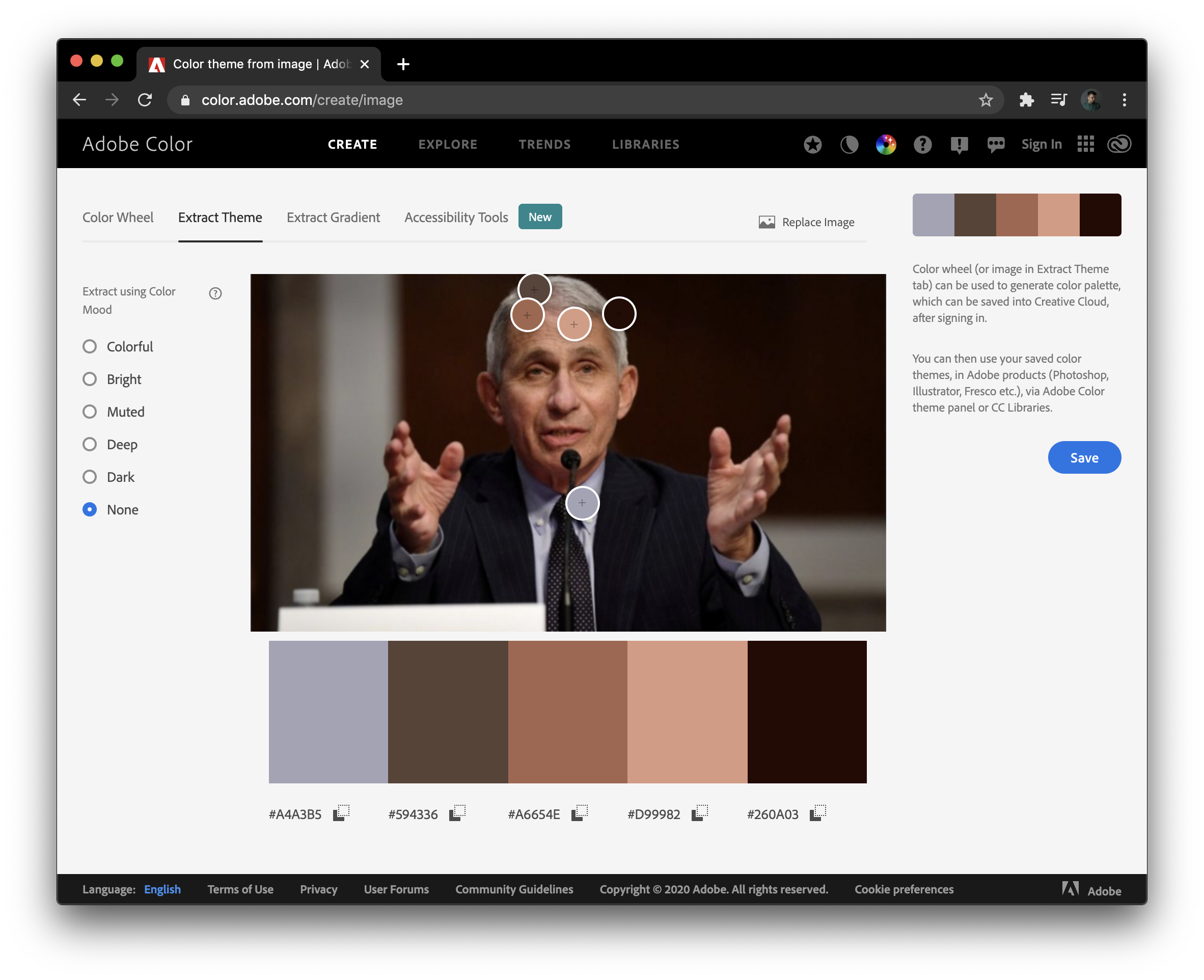This screenshot has height=980, width=1204.
Task: Copy hex code #D99982 with copy icon
Action: (x=700, y=813)
